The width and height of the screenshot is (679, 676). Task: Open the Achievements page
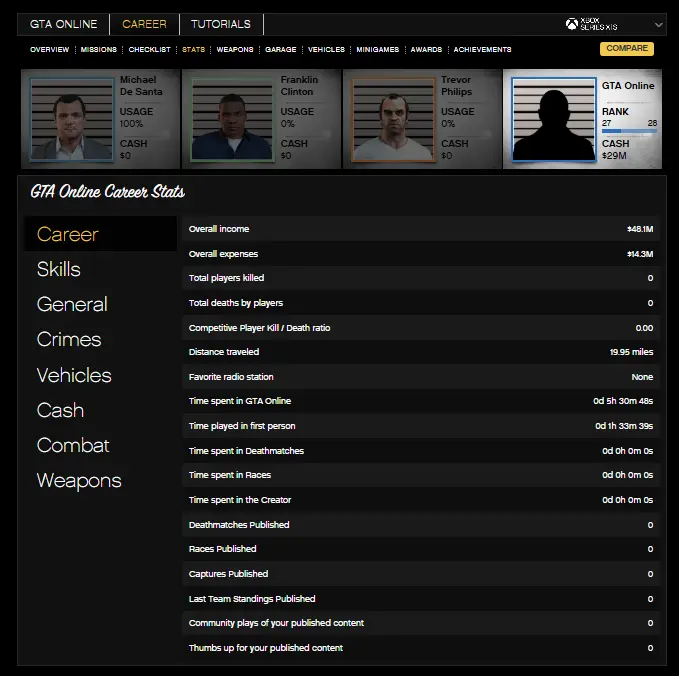482,49
